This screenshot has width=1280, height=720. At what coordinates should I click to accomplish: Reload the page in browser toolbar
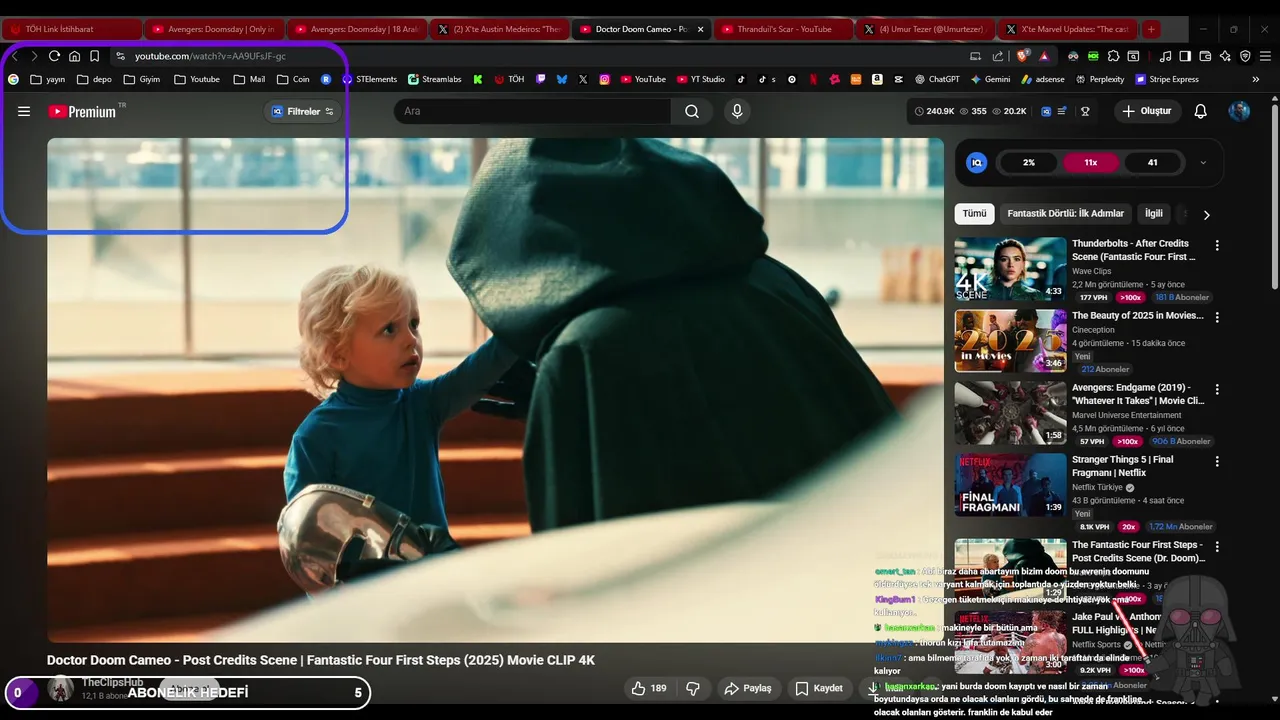[x=54, y=56]
